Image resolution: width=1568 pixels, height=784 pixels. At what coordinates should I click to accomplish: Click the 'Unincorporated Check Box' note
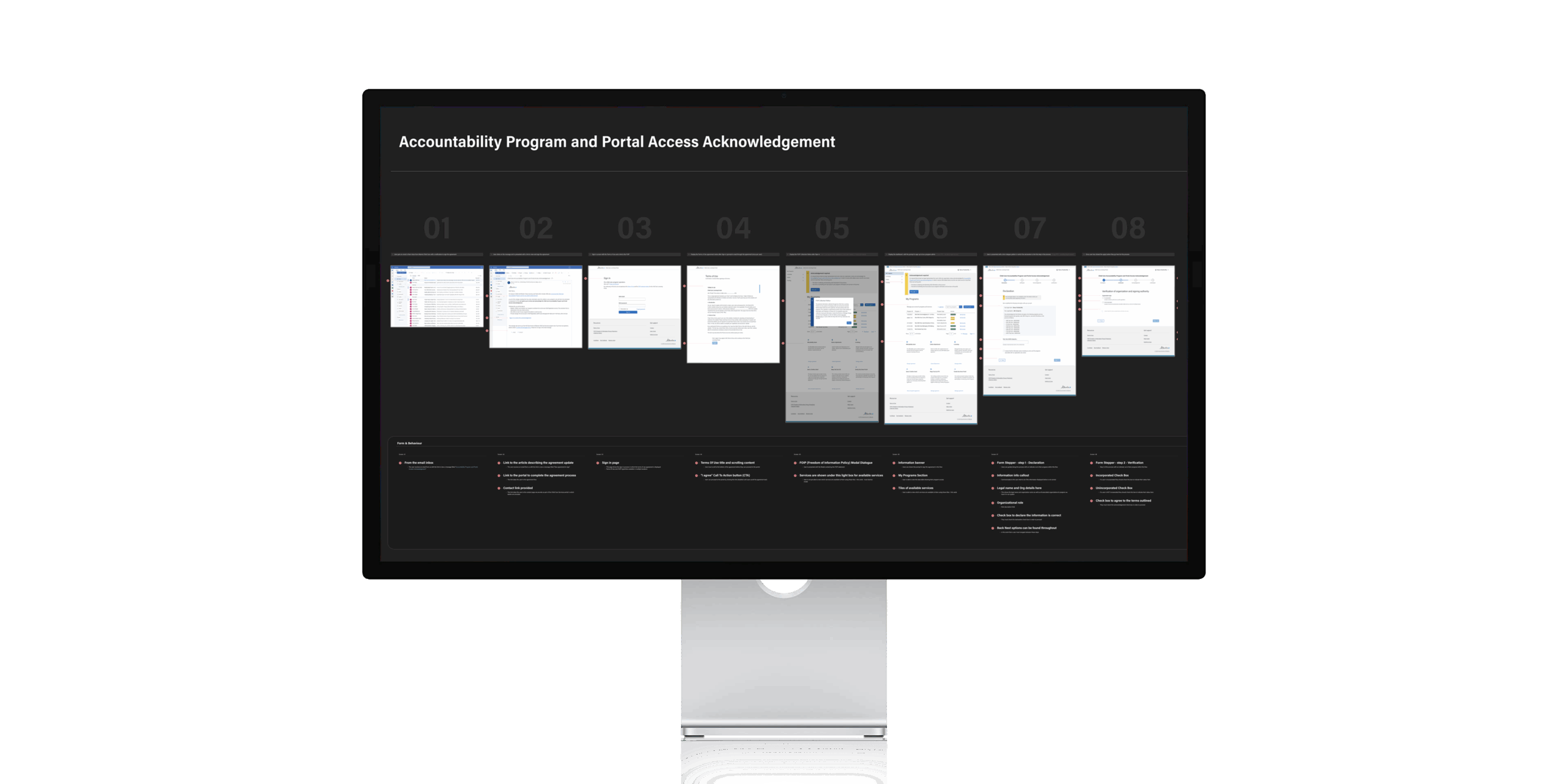pos(1114,488)
